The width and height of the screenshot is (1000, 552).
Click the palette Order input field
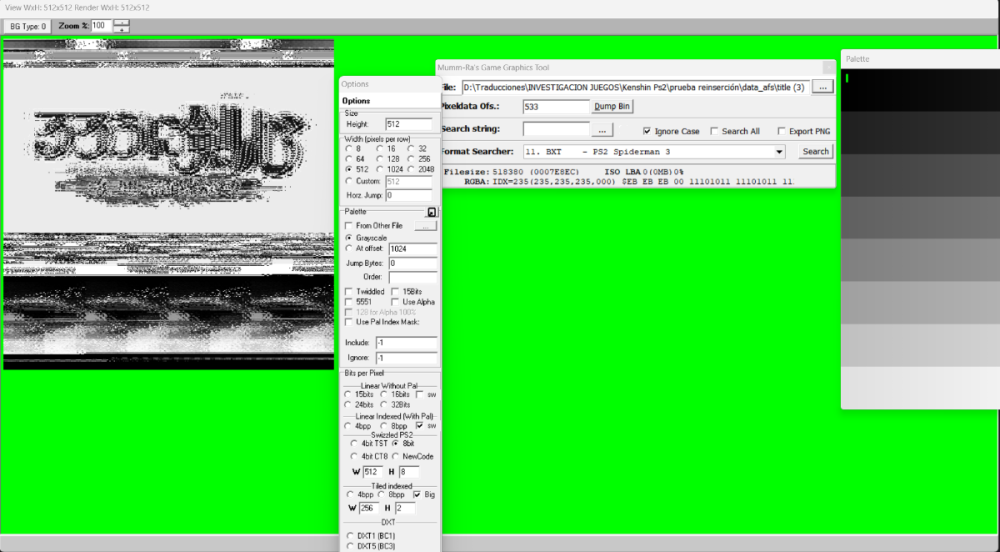coord(413,277)
